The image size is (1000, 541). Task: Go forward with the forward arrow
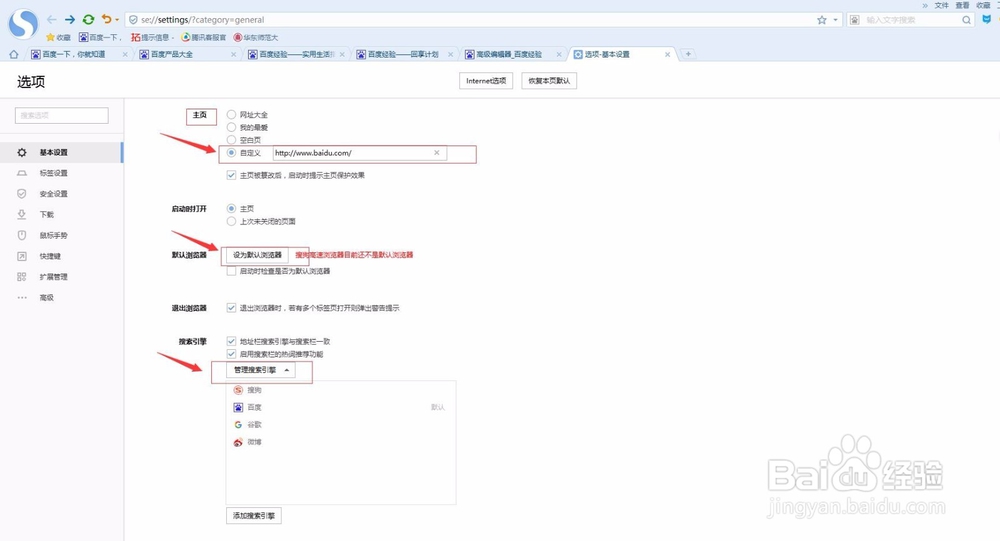pyautogui.click(x=70, y=20)
